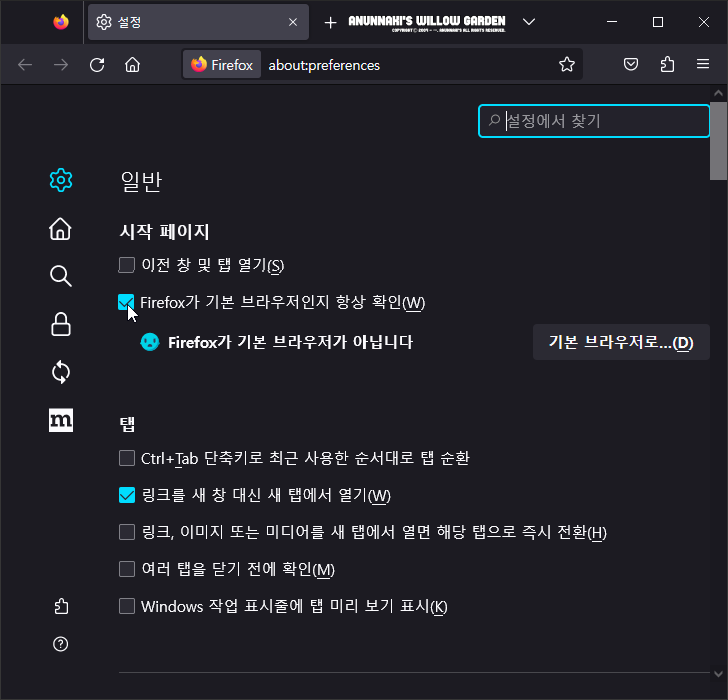
Task: Focus the about:preferences address field
Action: click(324, 65)
